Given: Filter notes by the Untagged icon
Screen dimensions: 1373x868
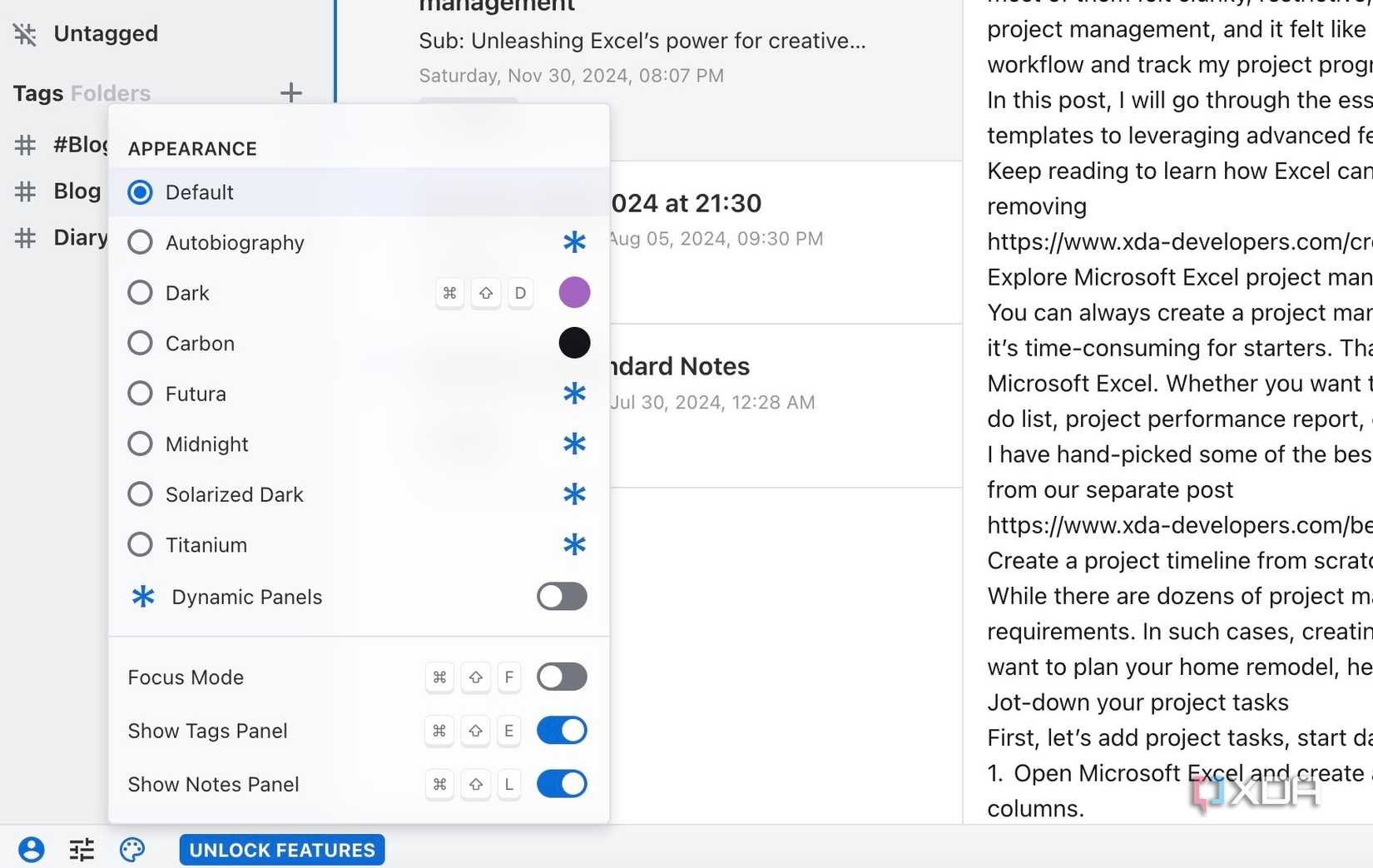Looking at the screenshot, I should [x=26, y=34].
